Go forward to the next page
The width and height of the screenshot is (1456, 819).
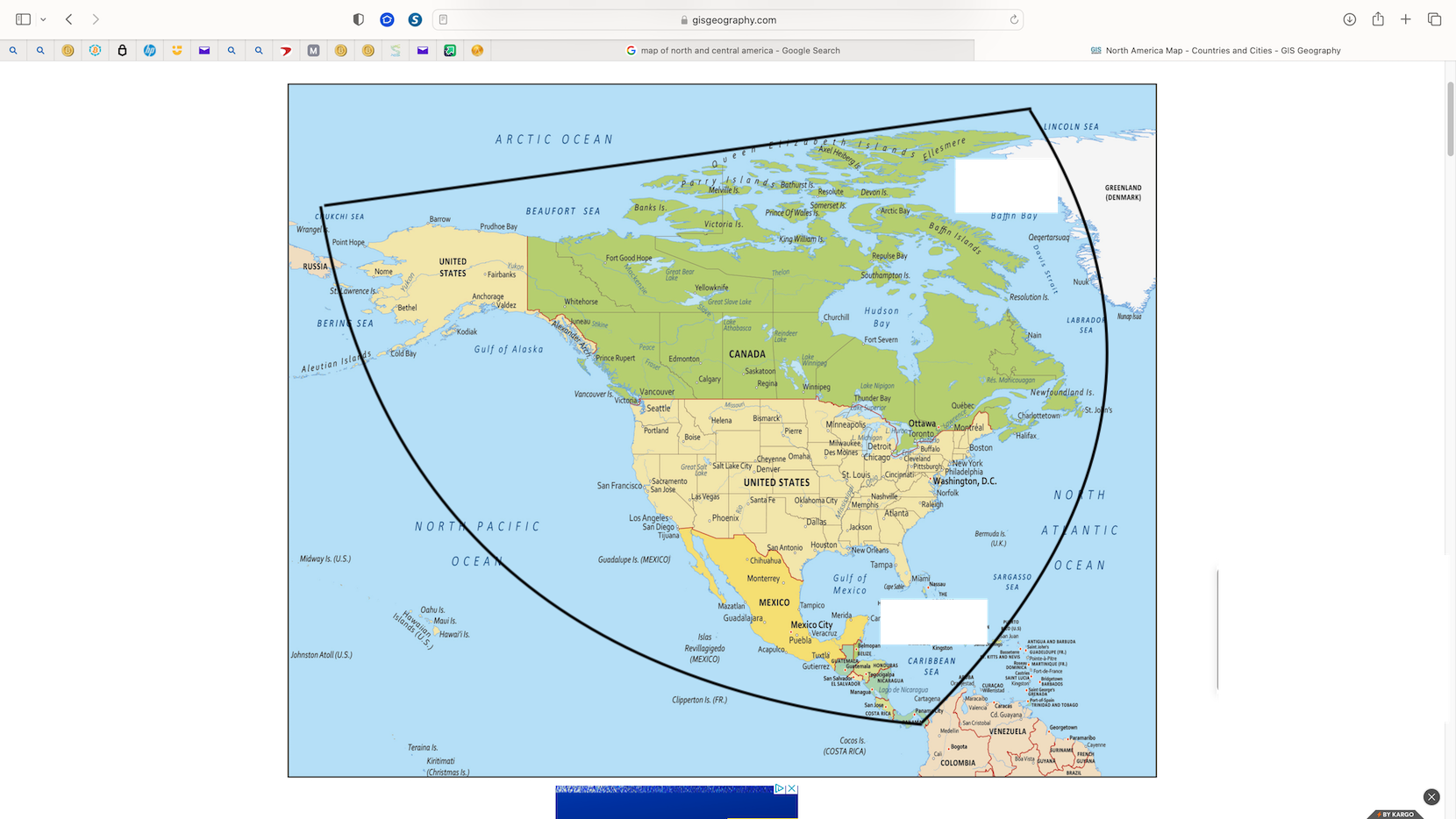click(96, 19)
